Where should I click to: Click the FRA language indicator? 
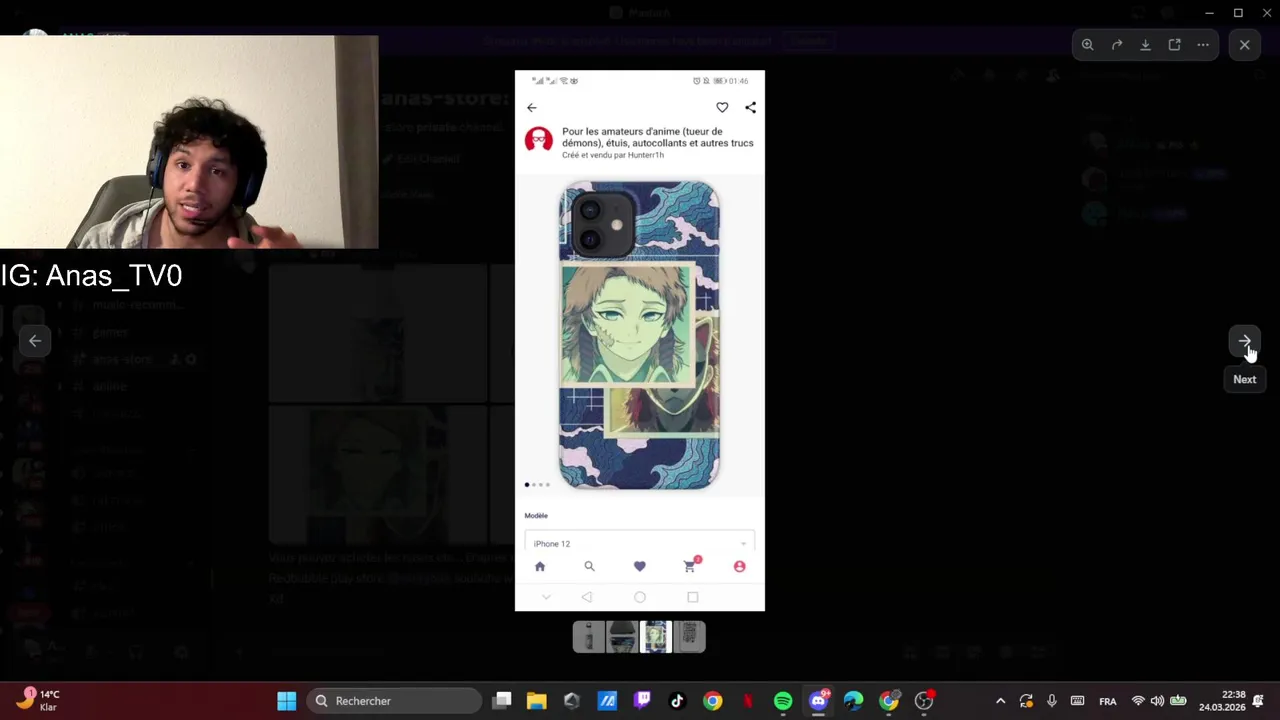(1108, 701)
